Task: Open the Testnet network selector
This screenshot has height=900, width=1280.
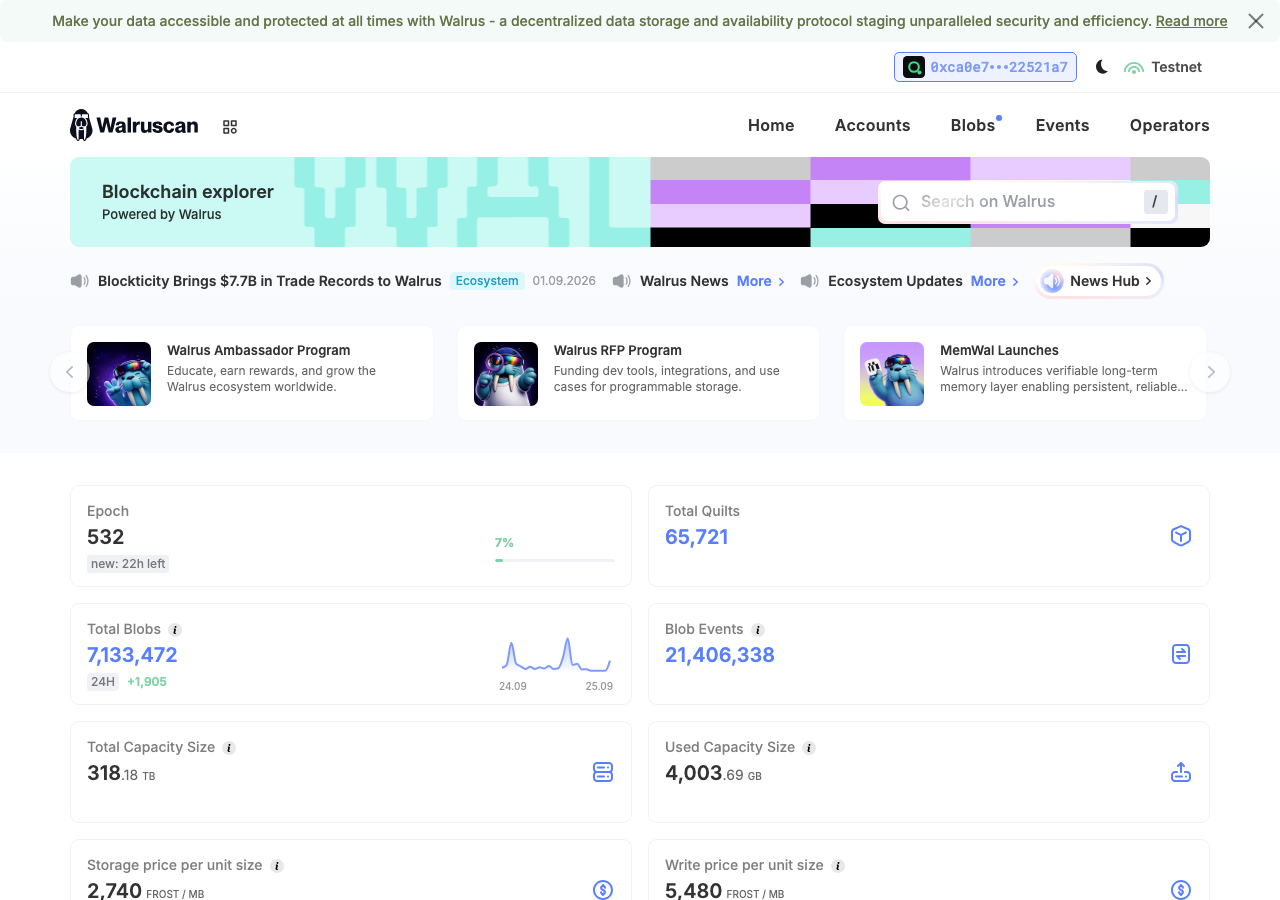Action: (x=1163, y=67)
